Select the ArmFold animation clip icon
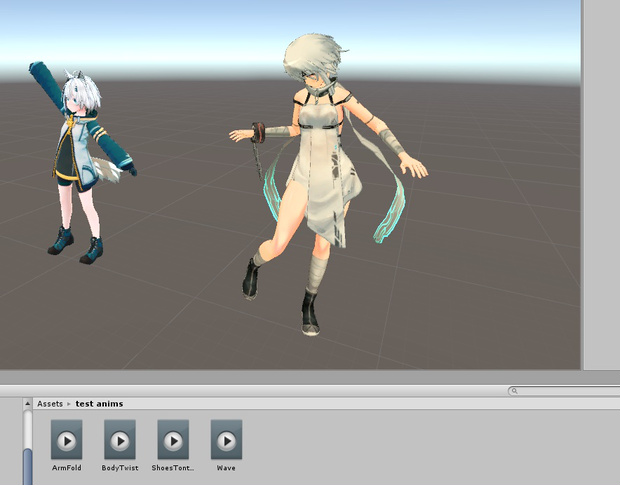This screenshot has height=485, width=620. pyautogui.click(x=66, y=439)
